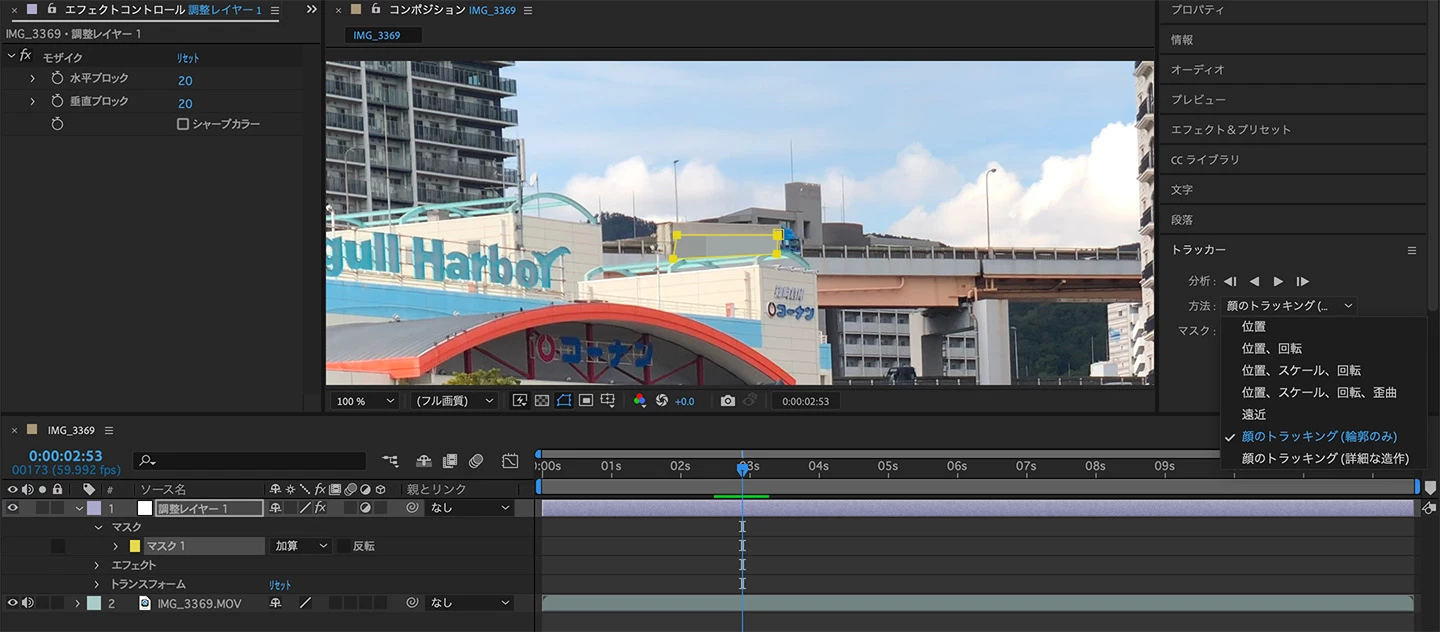
Task: Toggle mask and shape path visibility
Action: pyautogui.click(x=564, y=400)
